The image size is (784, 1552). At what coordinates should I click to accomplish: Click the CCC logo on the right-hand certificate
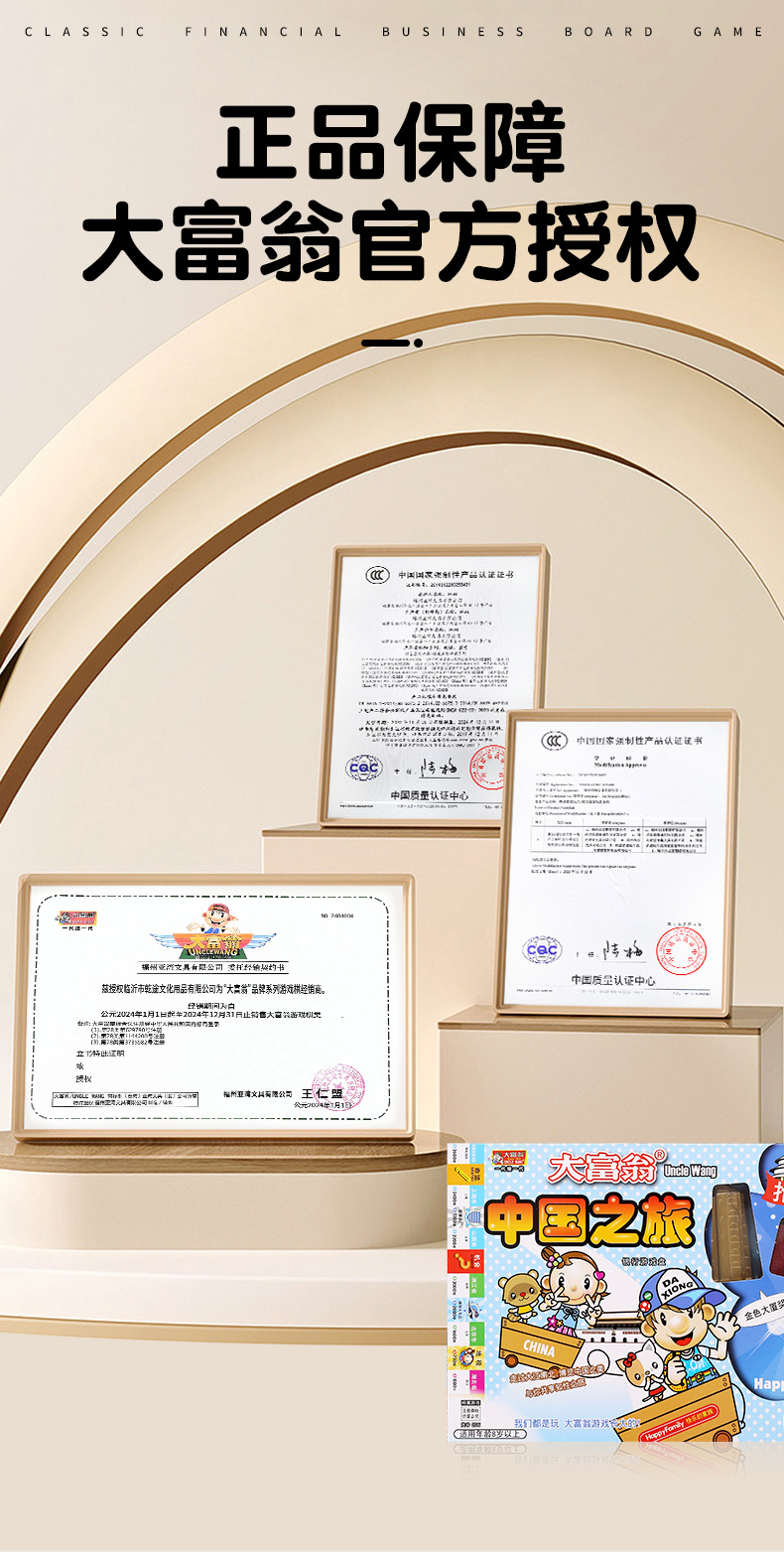point(553,740)
